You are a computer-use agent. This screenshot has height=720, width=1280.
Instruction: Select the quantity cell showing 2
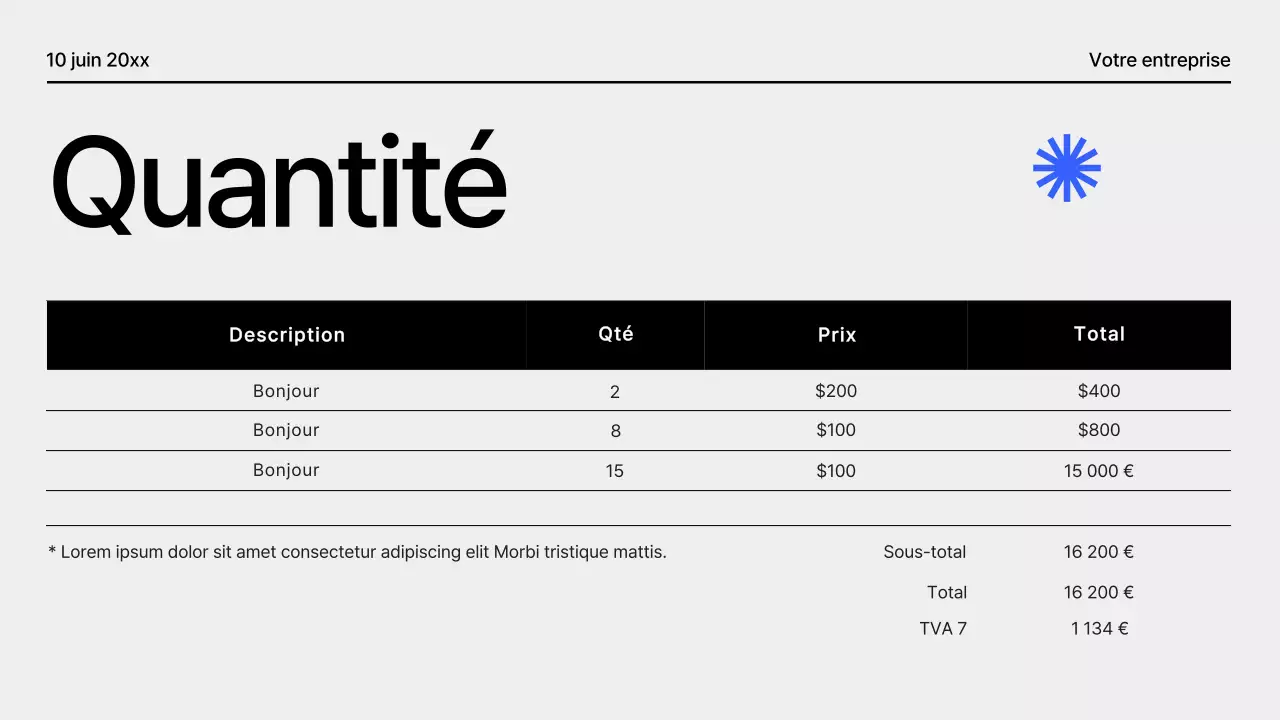point(615,392)
